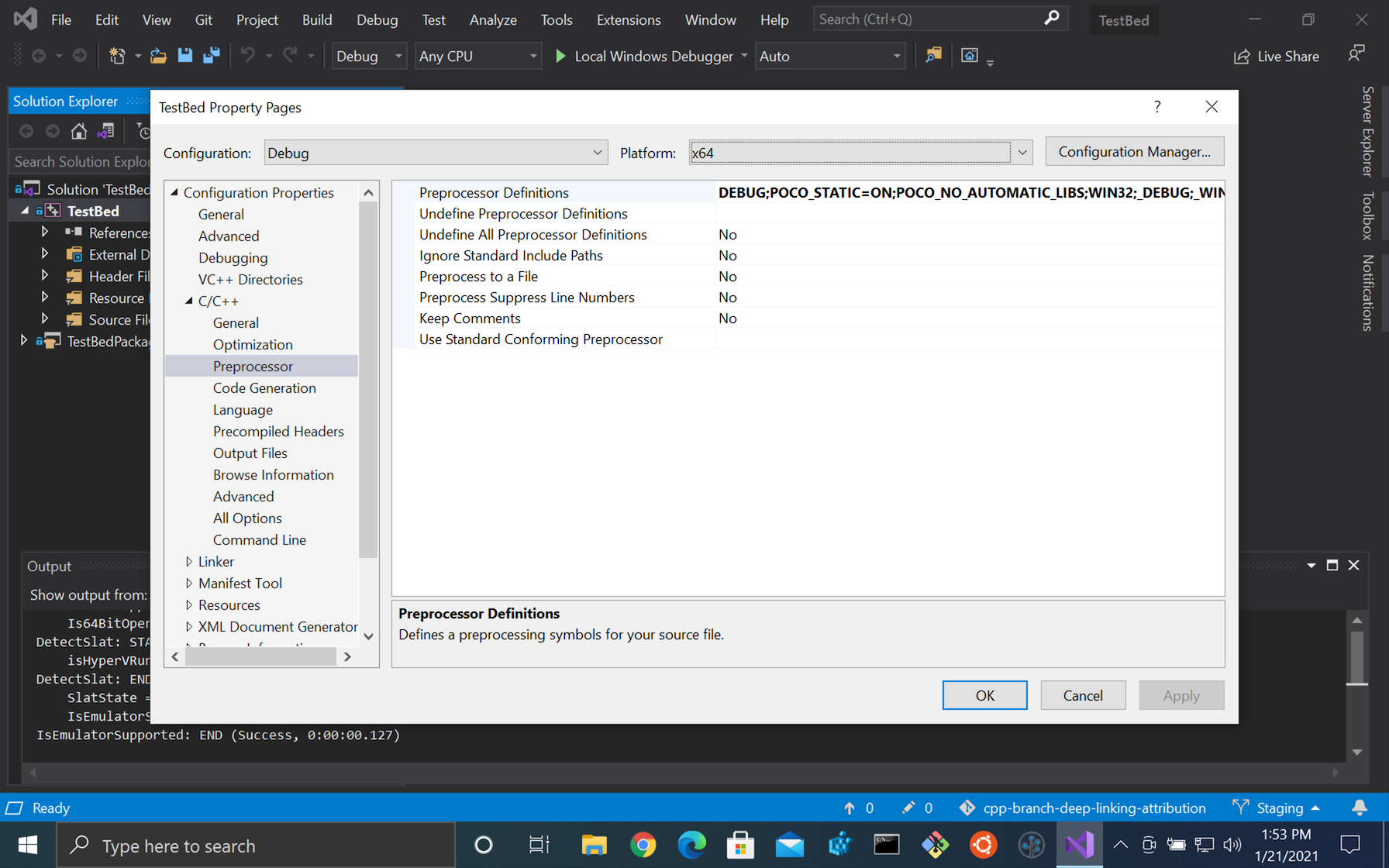
Task: Open the Build menu
Action: (317, 19)
